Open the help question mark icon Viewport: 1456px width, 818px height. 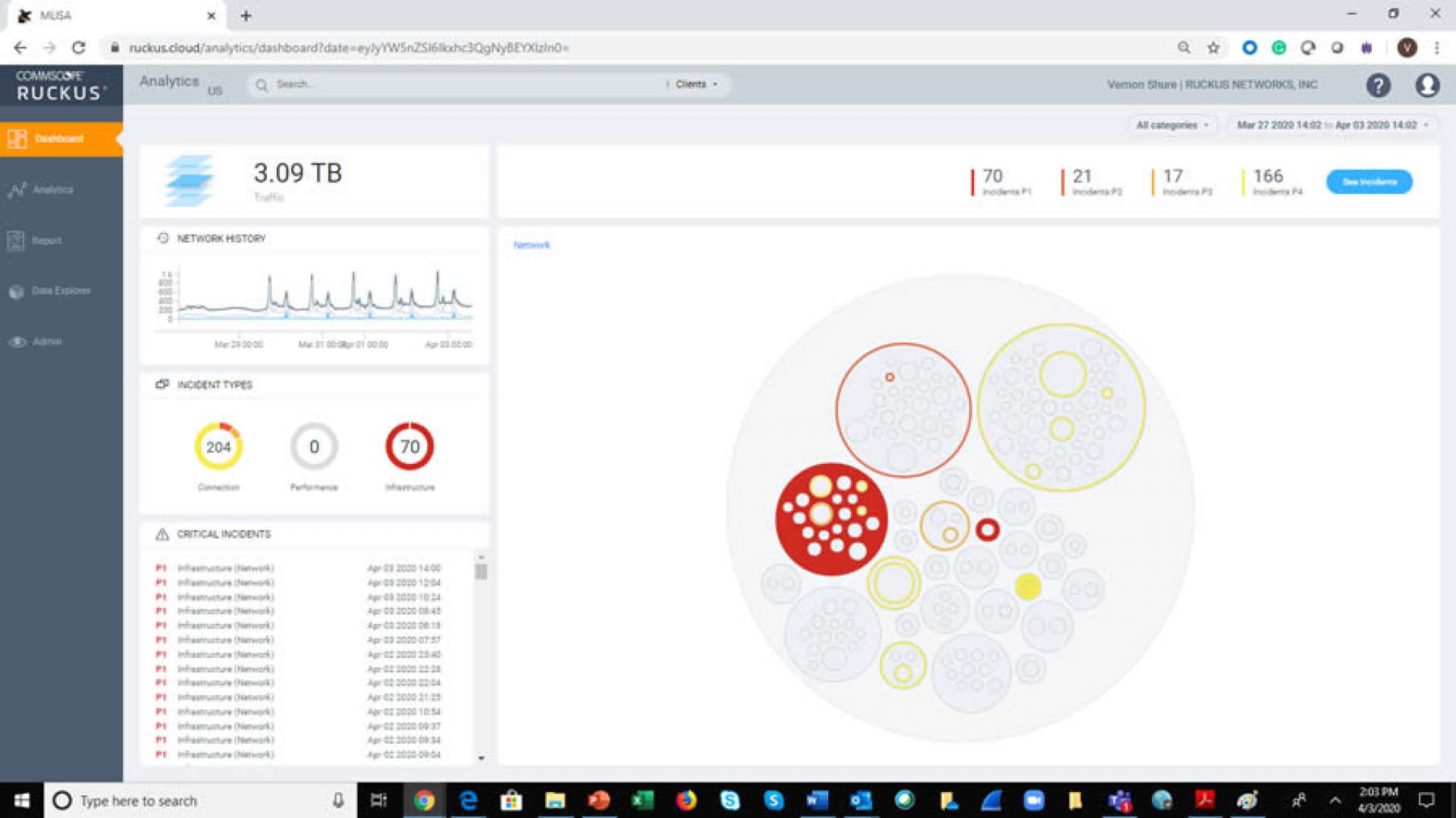(1378, 85)
